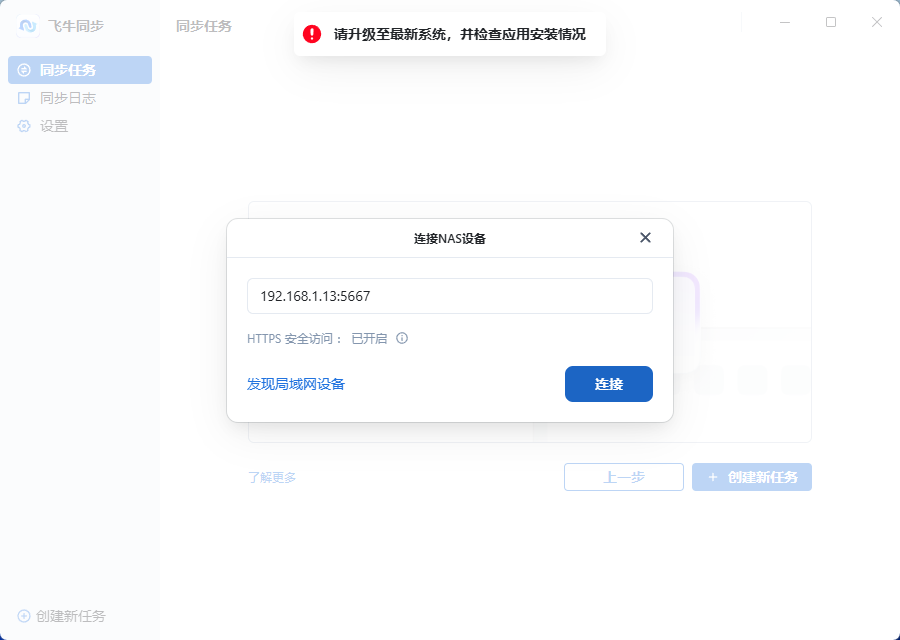The height and width of the screenshot is (640, 900).
Task: Maximize the 飞牛同步 window
Action: (831, 22)
